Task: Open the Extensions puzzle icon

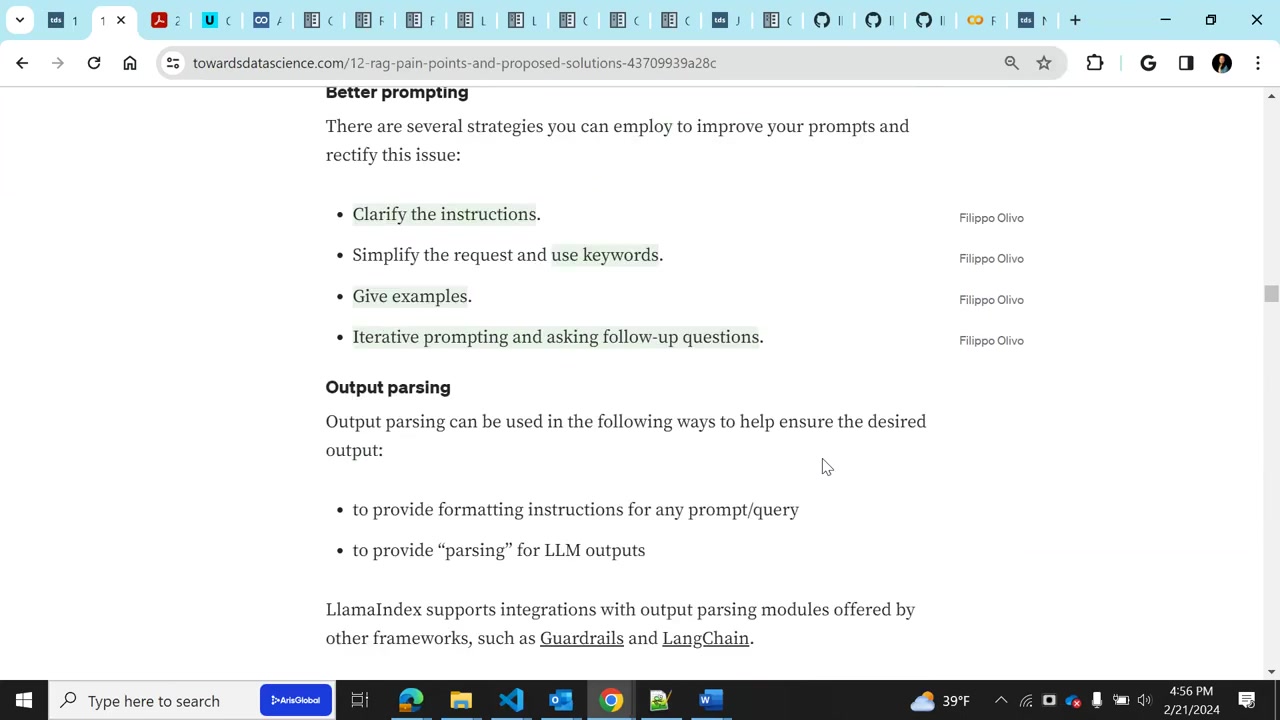Action: coord(1095,63)
